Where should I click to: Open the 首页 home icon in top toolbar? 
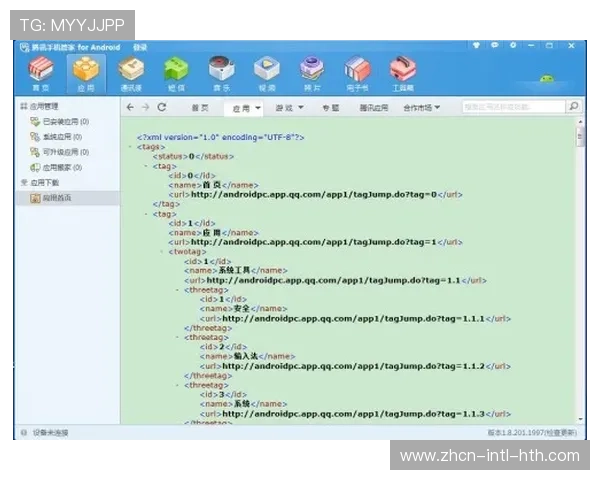[x=40, y=72]
